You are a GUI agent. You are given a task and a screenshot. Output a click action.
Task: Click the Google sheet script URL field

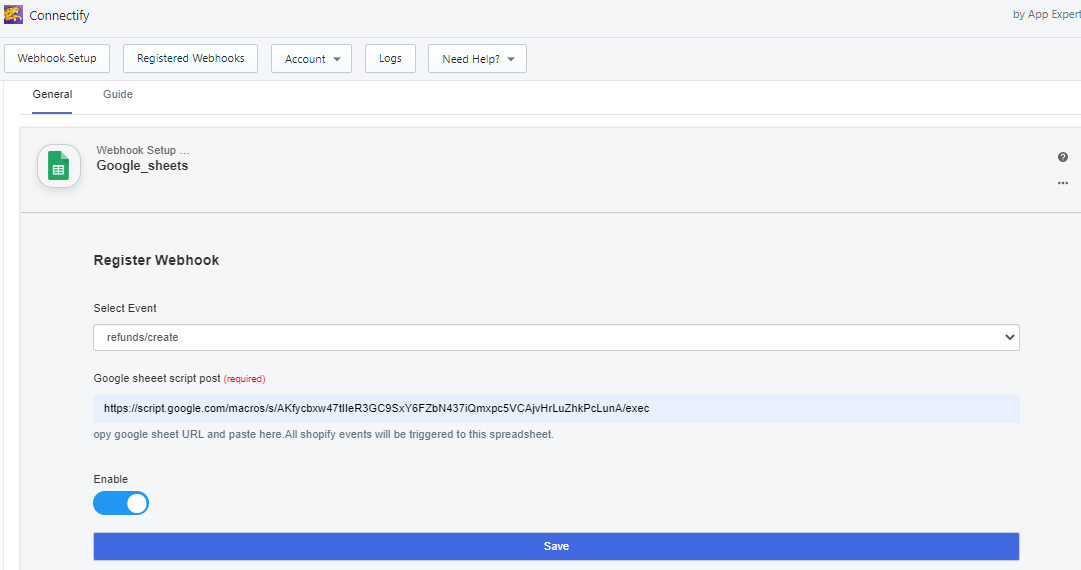(x=556, y=409)
